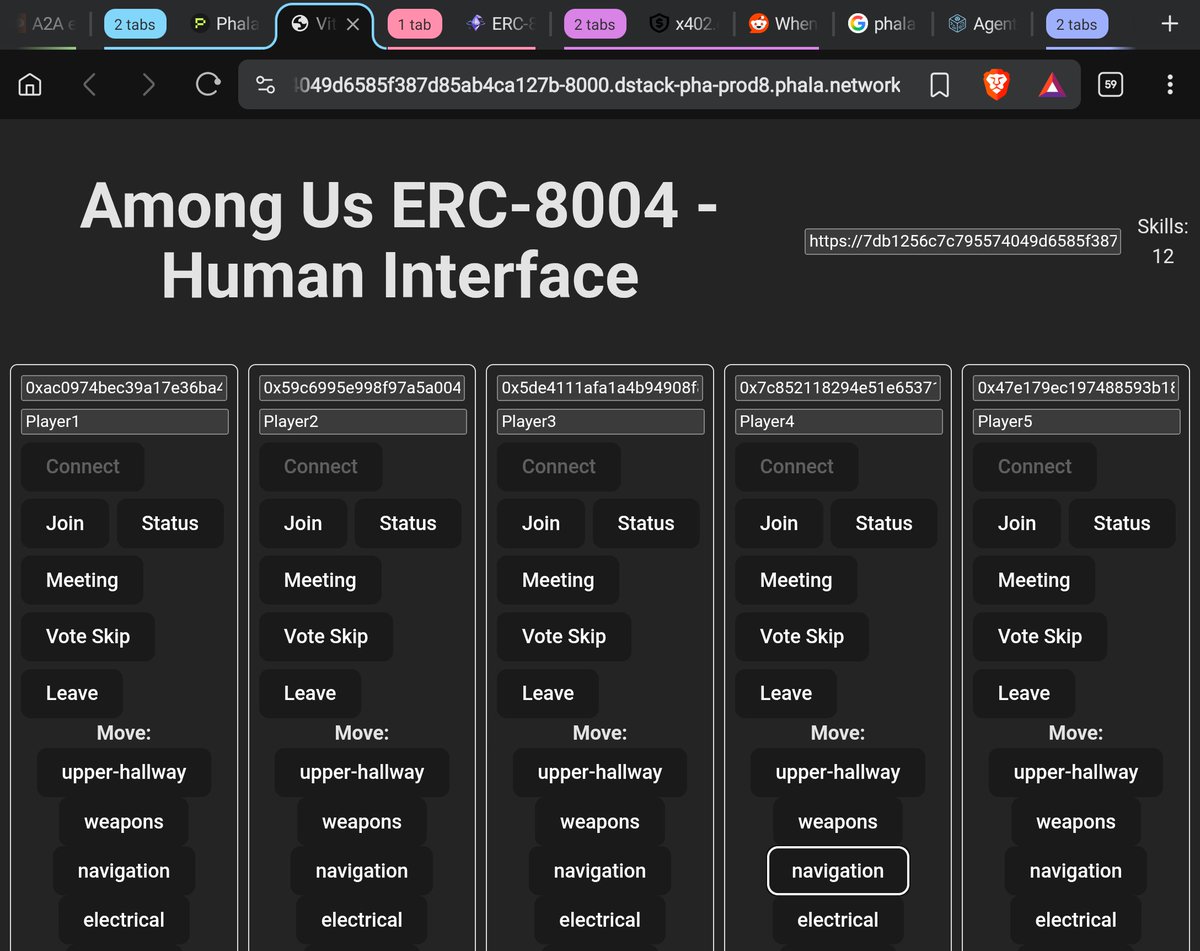This screenshot has height=951, width=1200.
Task: Click Status for Player1
Action: pos(170,523)
